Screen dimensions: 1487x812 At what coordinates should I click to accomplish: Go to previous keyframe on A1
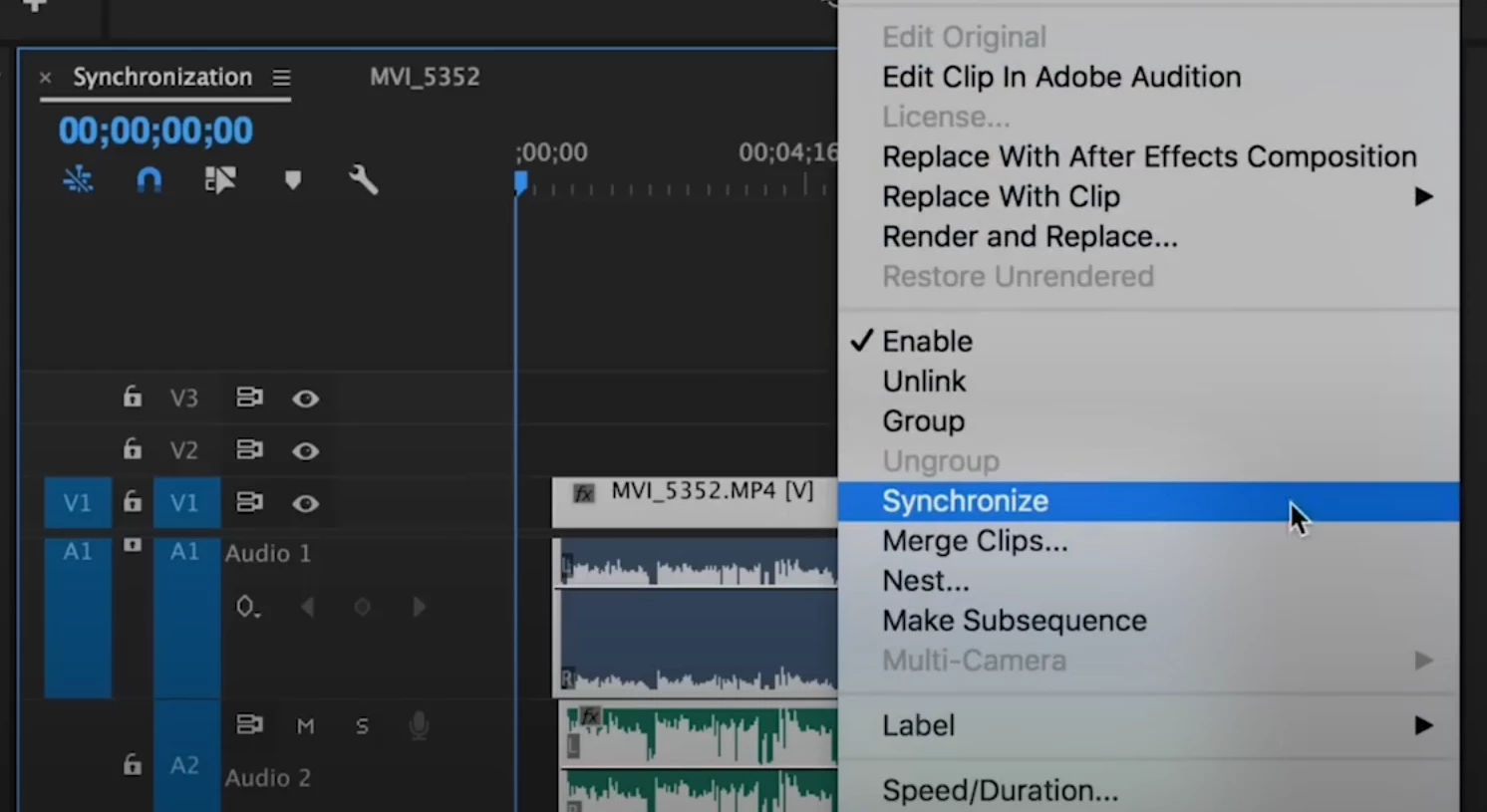[x=307, y=607]
